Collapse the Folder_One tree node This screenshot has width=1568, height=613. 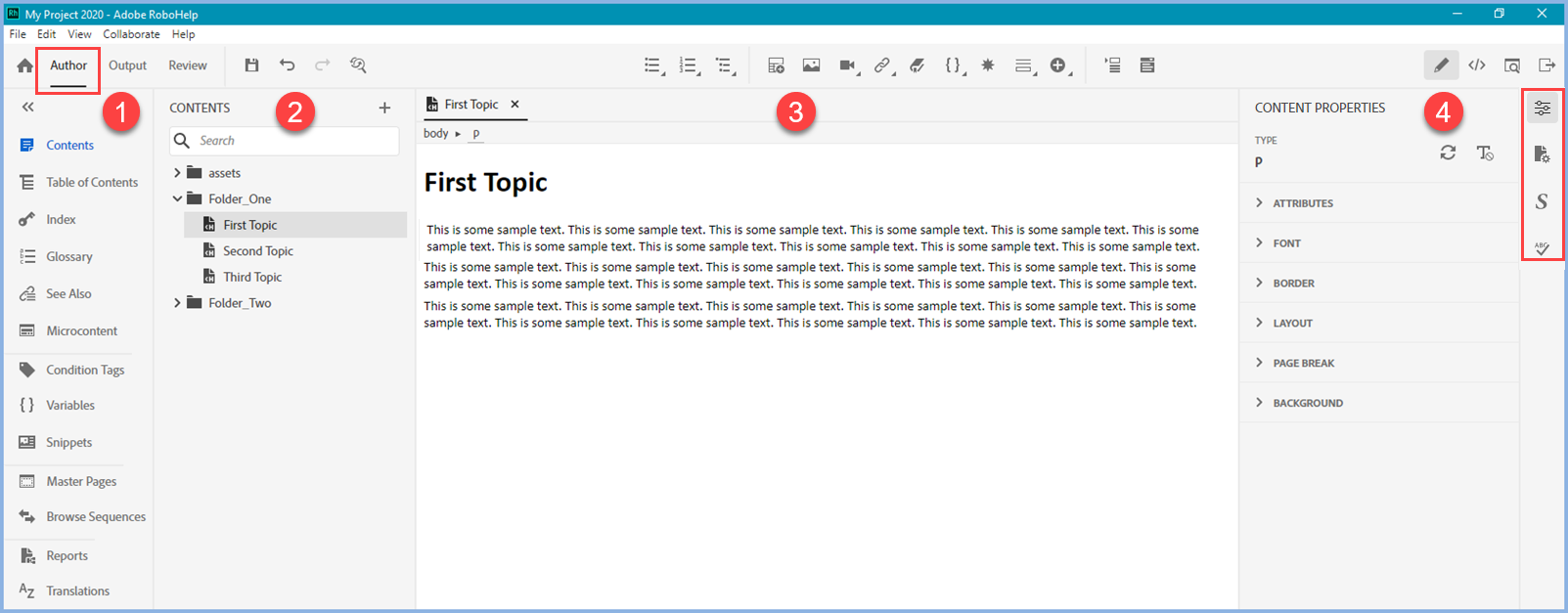[x=177, y=198]
